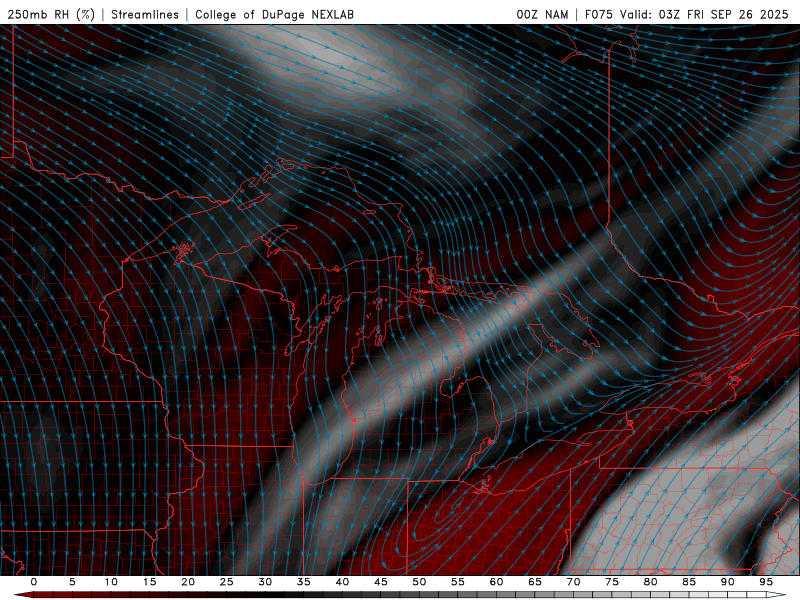Click "College of DuPage NEXLAB" text

click(274, 14)
